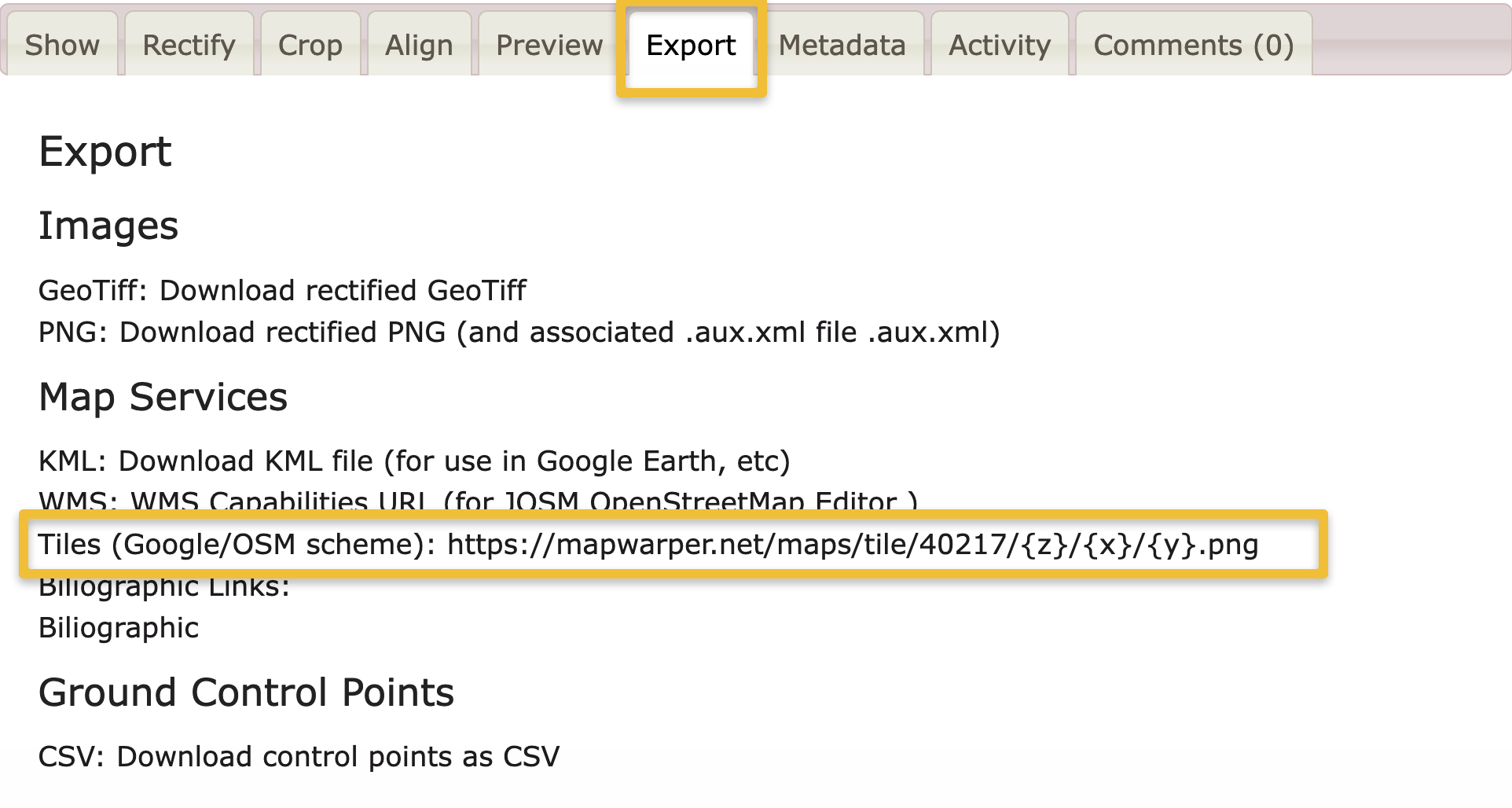
Task: Select the Export tab
Action: coord(690,45)
